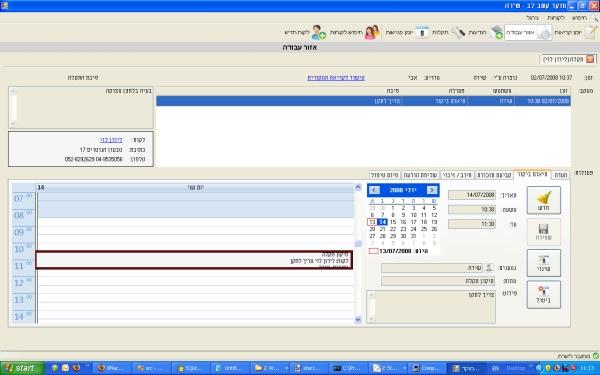
Task: Select the work area (אזור עבודה) toolbar button
Action: coord(528,33)
